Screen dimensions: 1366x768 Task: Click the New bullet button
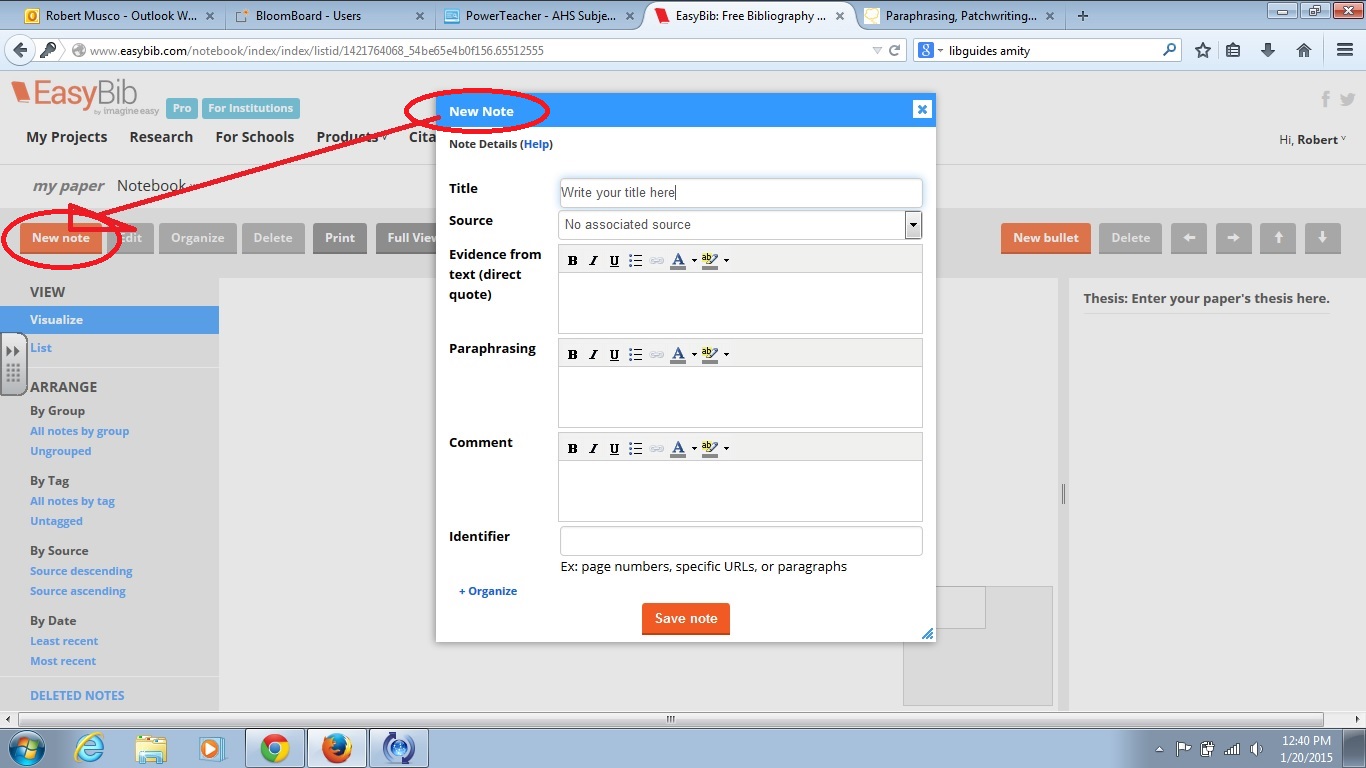tap(1046, 238)
